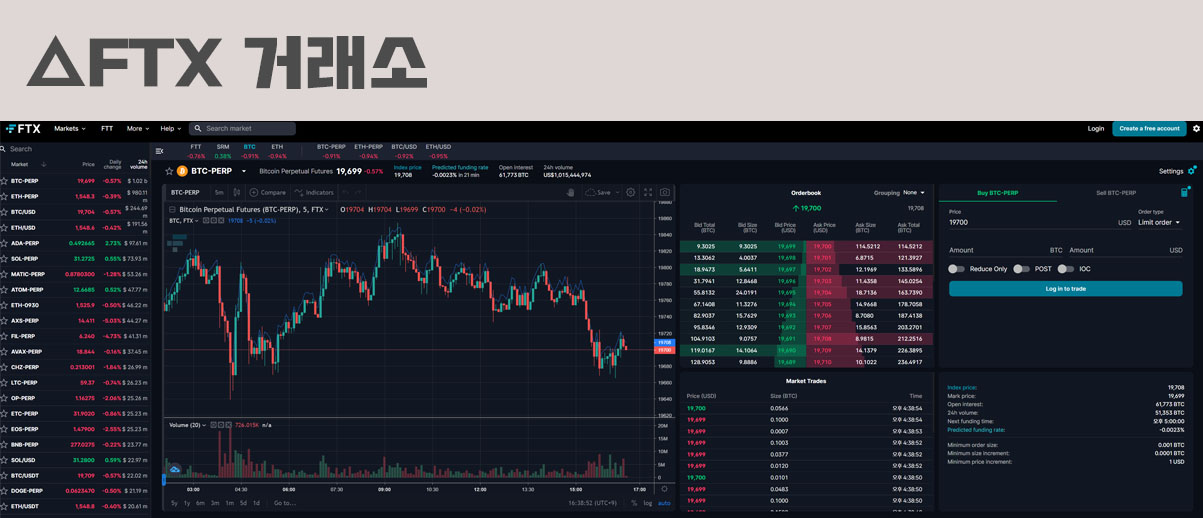
Task: Open the calculator icon in order panel
Action: point(1185,192)
